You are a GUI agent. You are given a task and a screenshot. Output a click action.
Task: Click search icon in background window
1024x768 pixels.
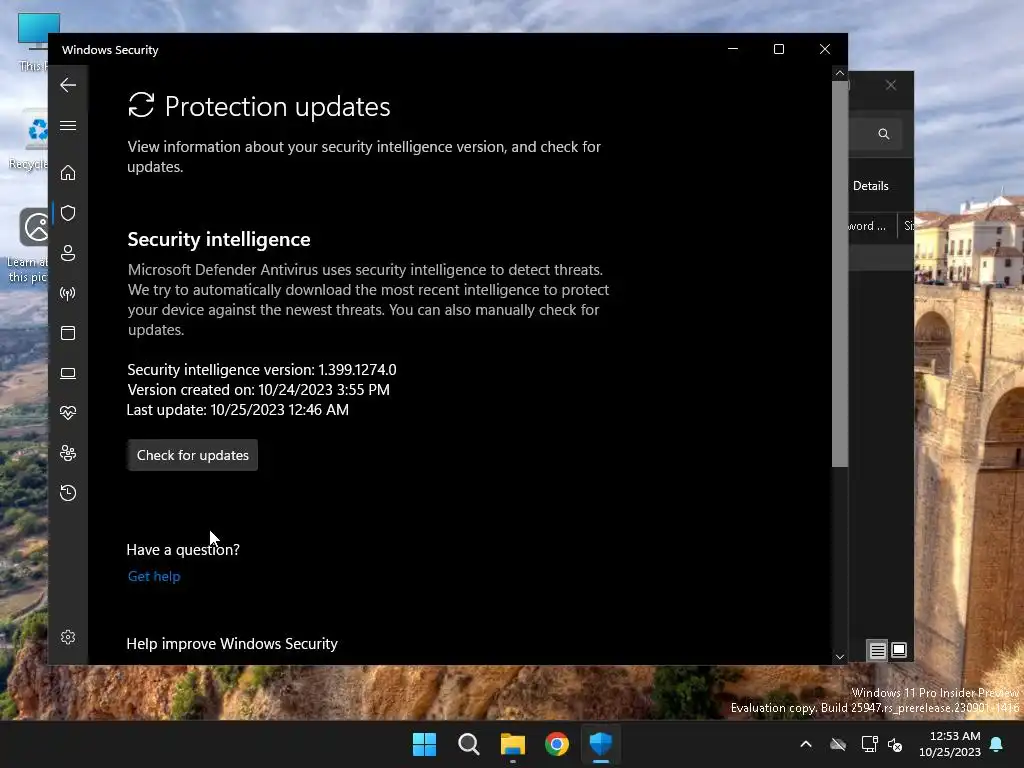(x=884, y=134)
